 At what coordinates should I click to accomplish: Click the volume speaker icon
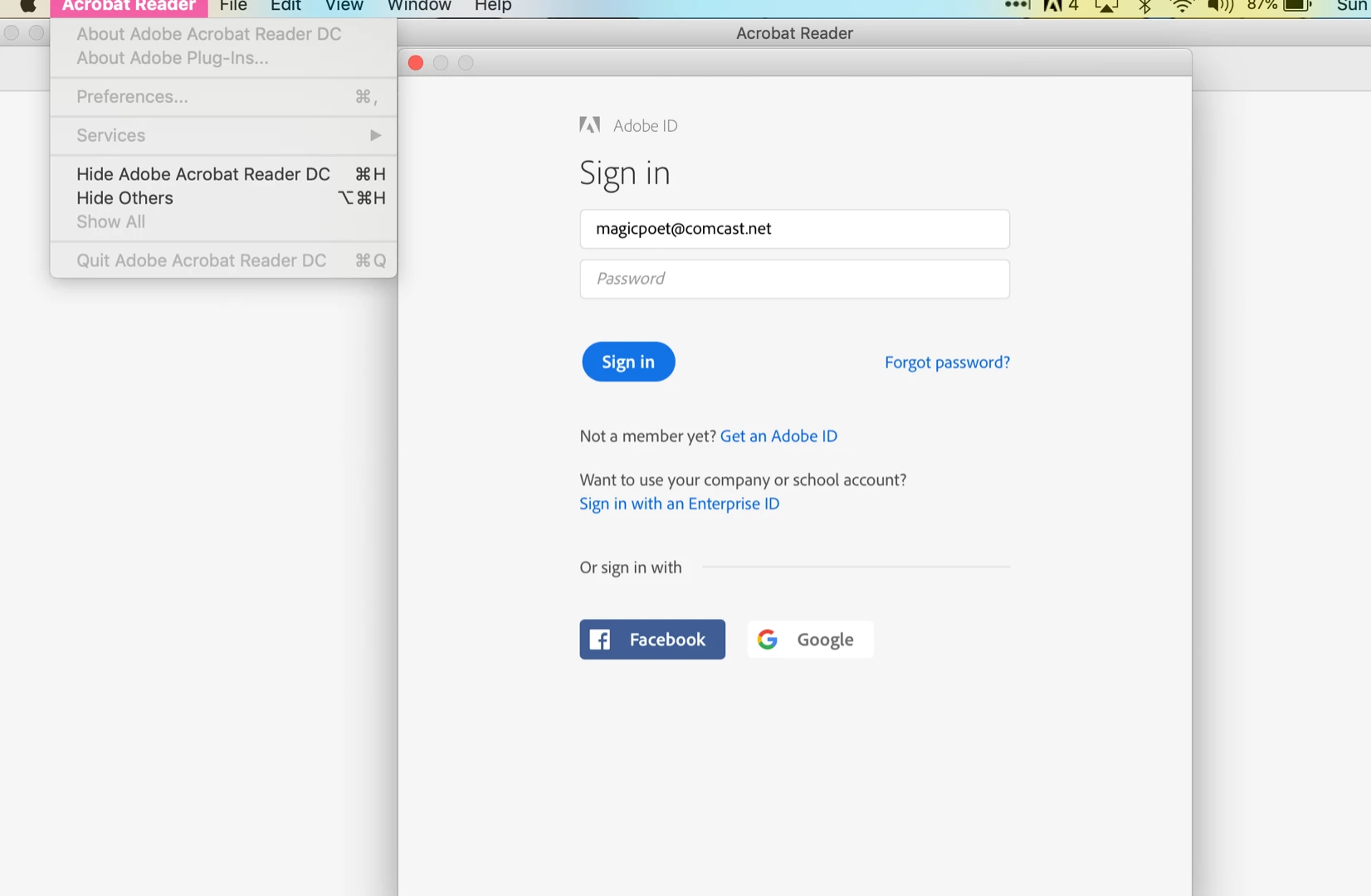coord(1220,6)
